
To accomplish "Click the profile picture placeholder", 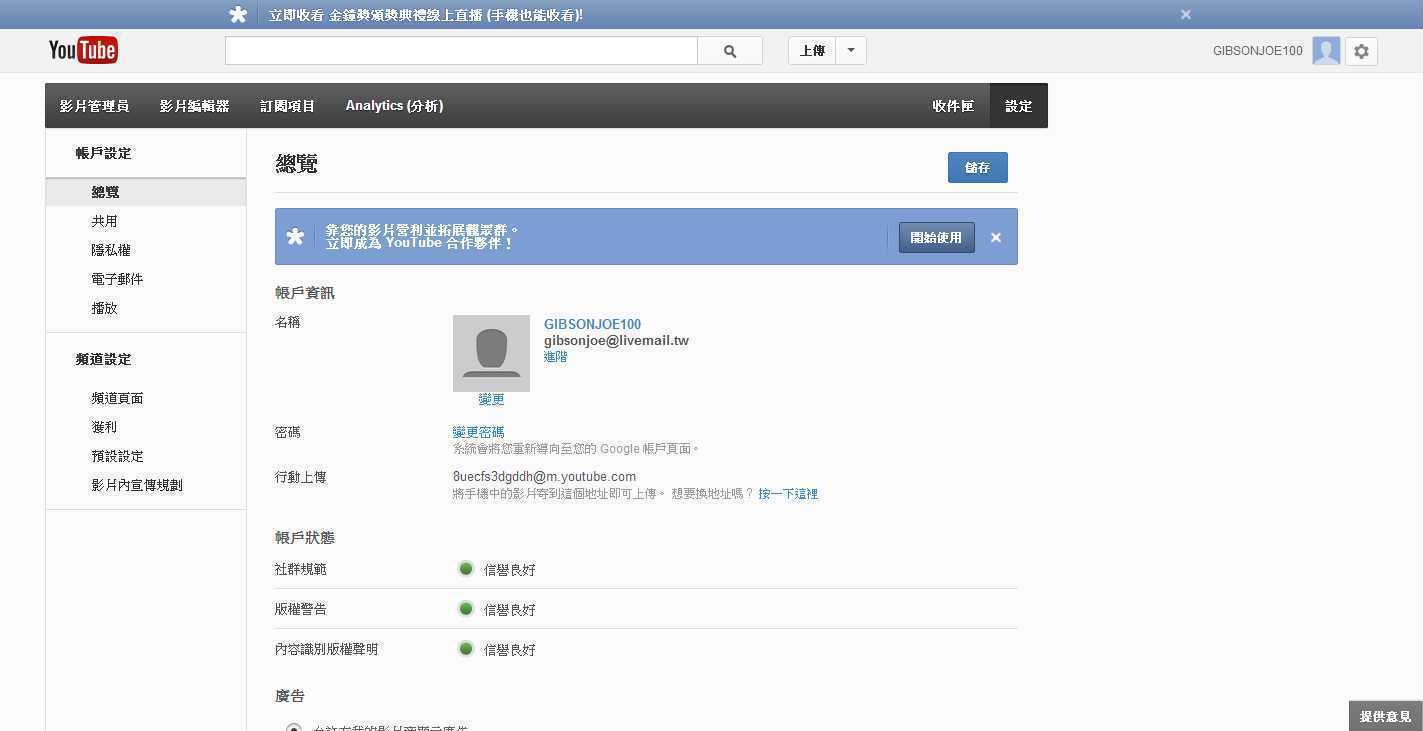I will [x=491, y=353].
